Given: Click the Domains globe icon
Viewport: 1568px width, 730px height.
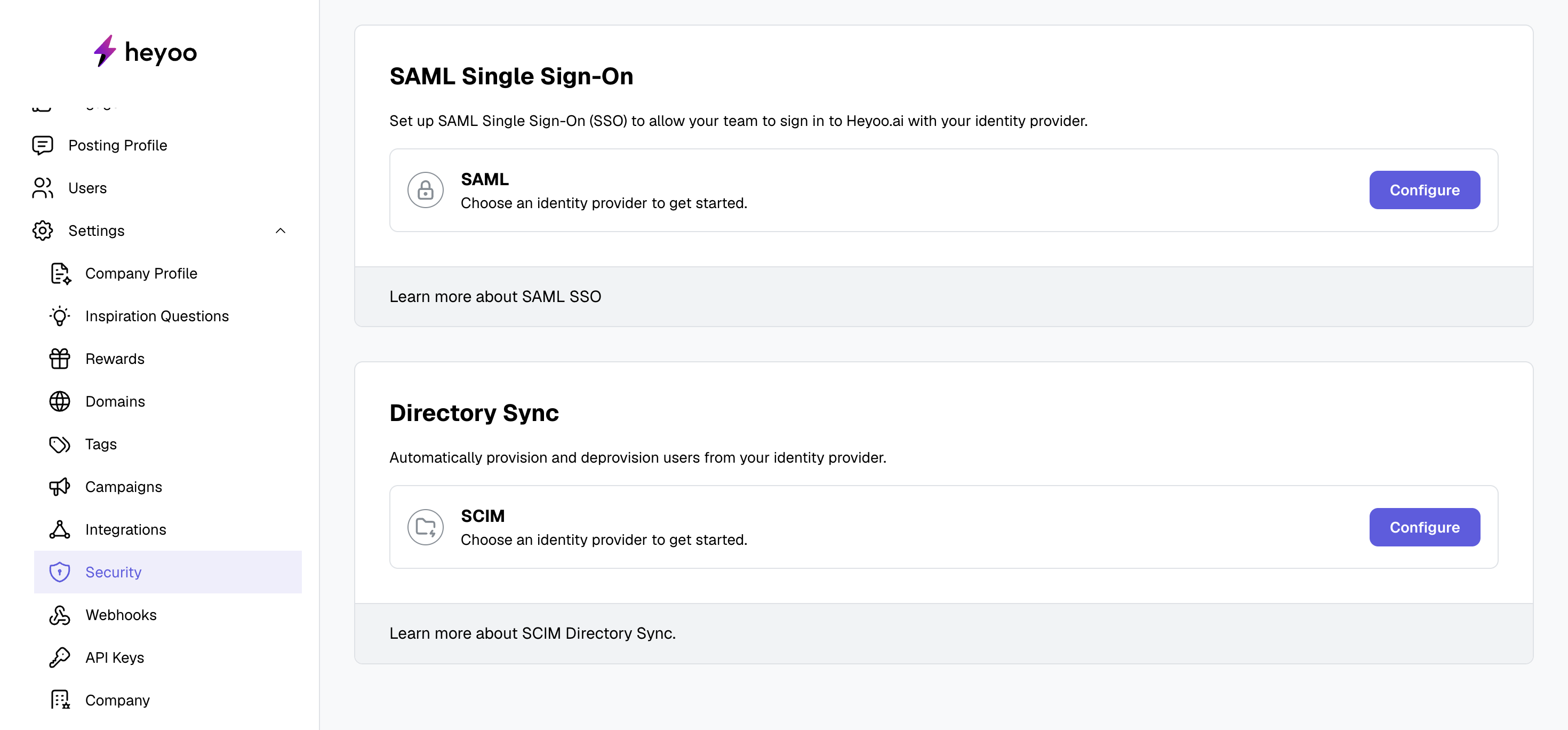Looking at the screenshot, I should [x=60, y=401].
